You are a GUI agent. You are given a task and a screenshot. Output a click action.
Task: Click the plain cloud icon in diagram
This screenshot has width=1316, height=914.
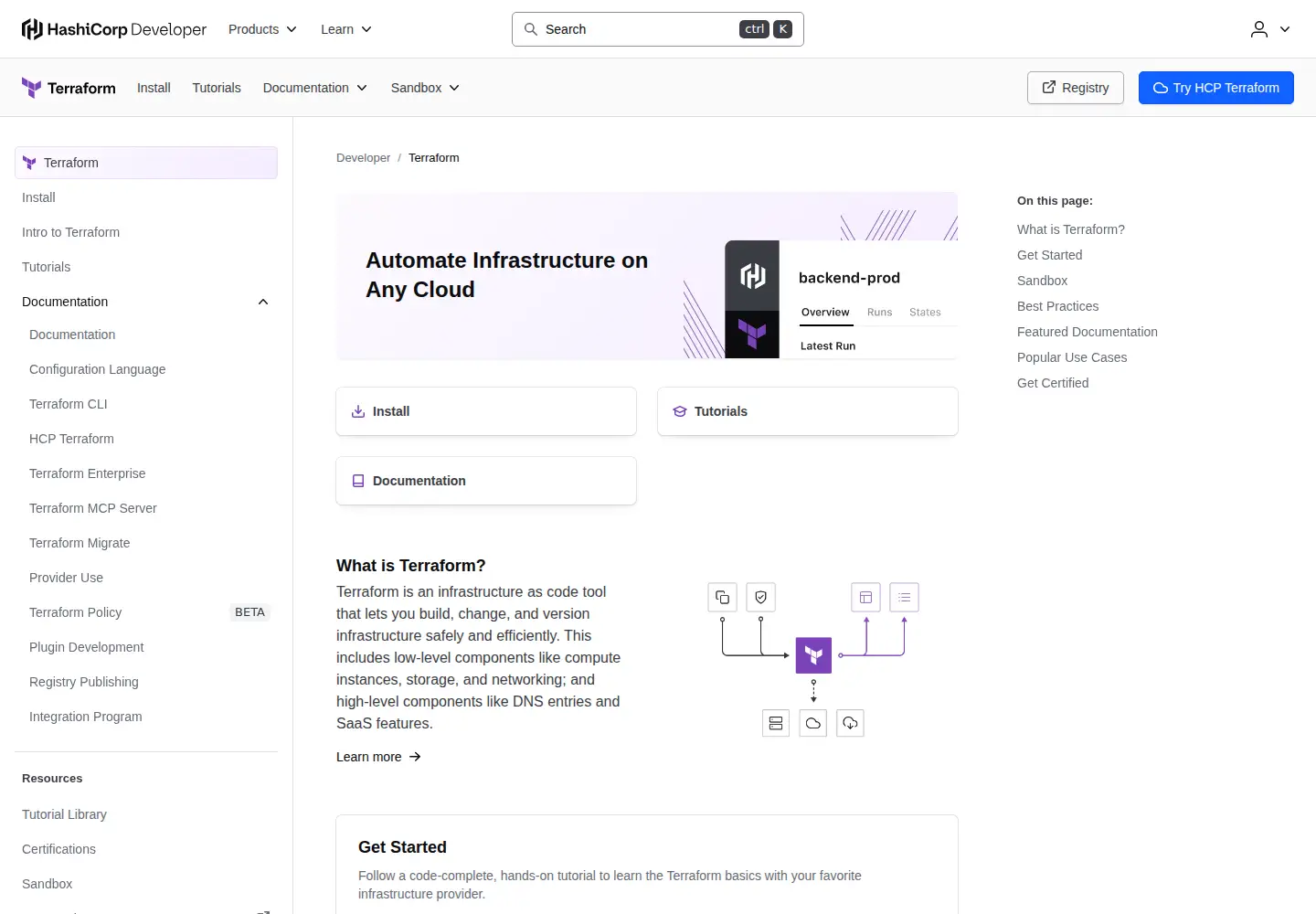[x=813, y=723]
